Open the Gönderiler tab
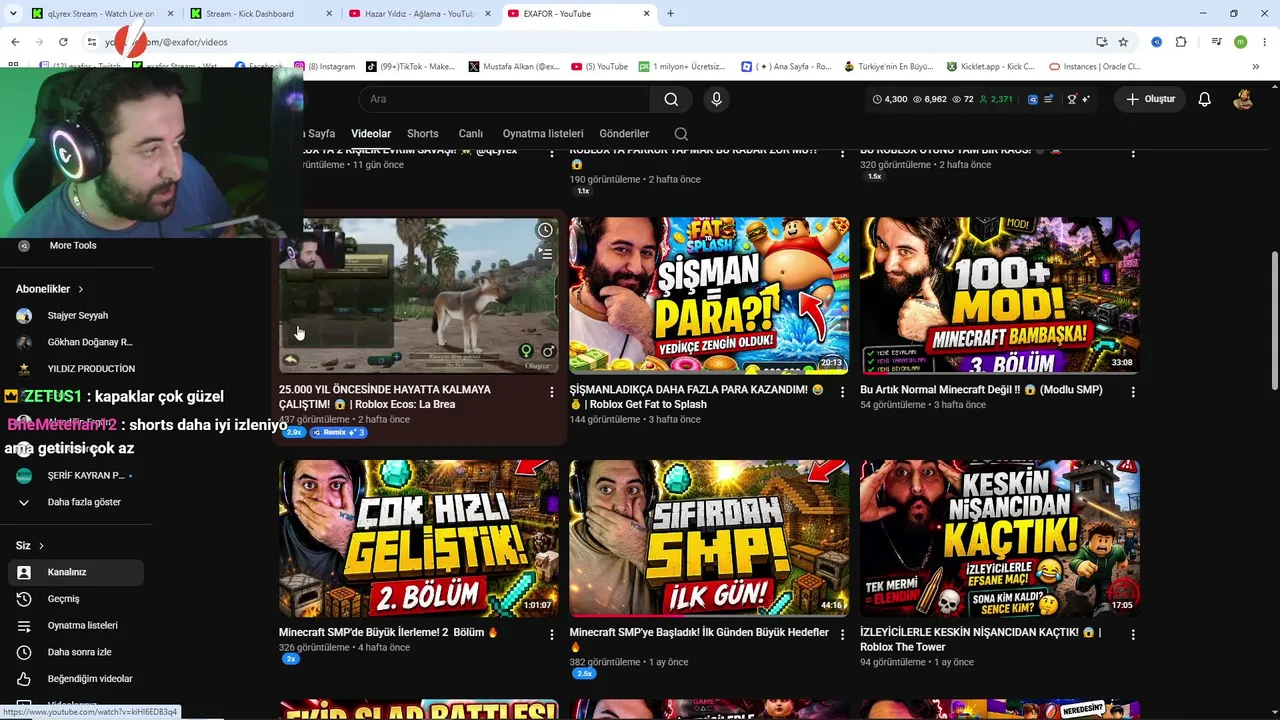The width and height of the screenshot is (1280, 720). pos(624,134)
